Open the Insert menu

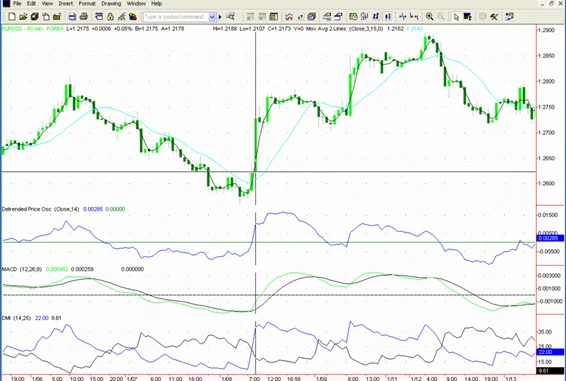[66, 4]
